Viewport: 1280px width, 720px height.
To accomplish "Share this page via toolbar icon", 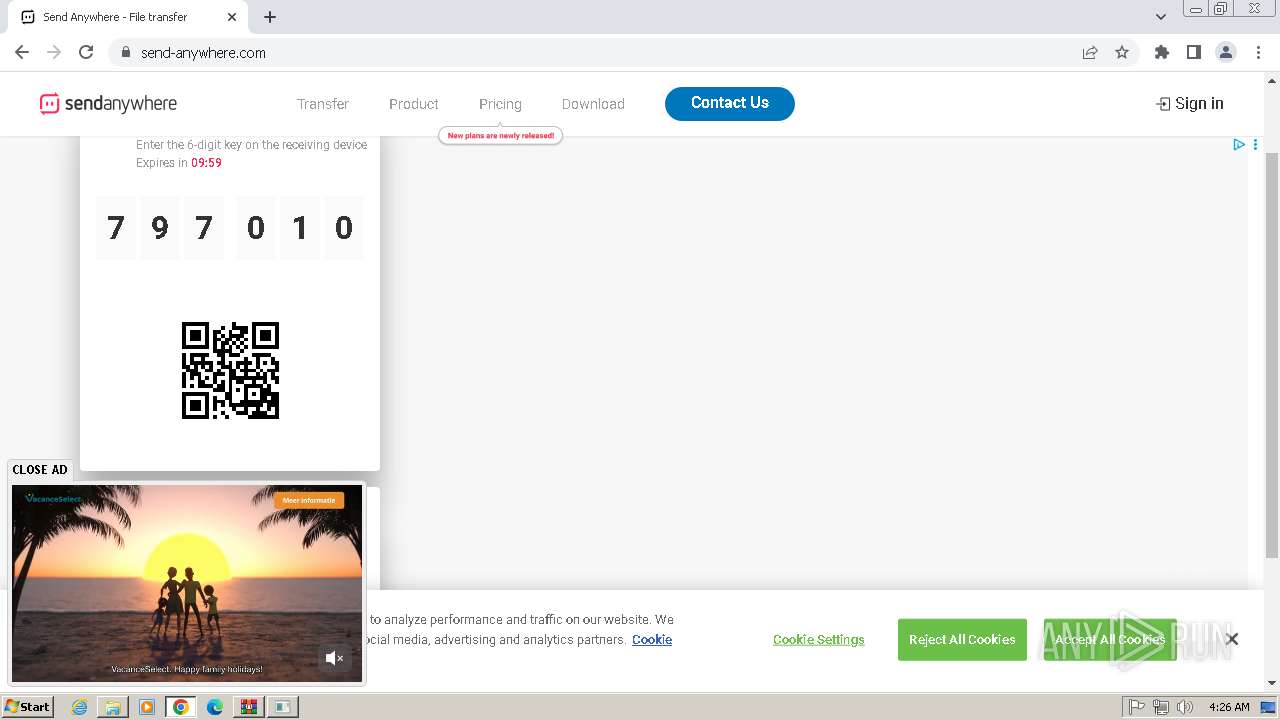I will tap(1090, 52).
